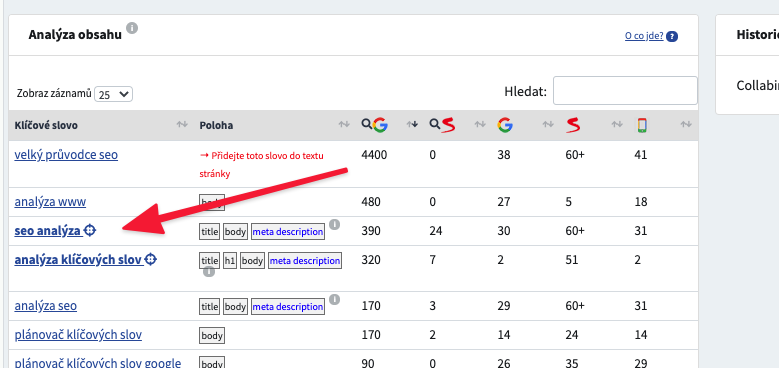Click the Hledat search input field
Viewport: 779px width, 368px height.
tap(625, 90)
